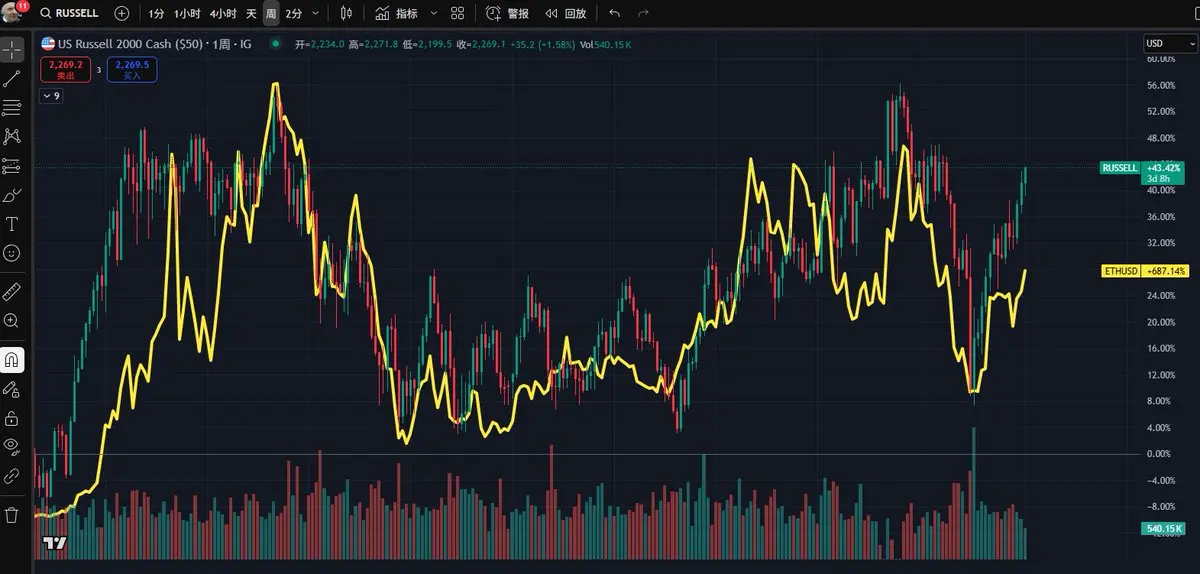The image size is (1200, 574).
Task: Open the USD currency dropdown
Action: click(1168, 43)
